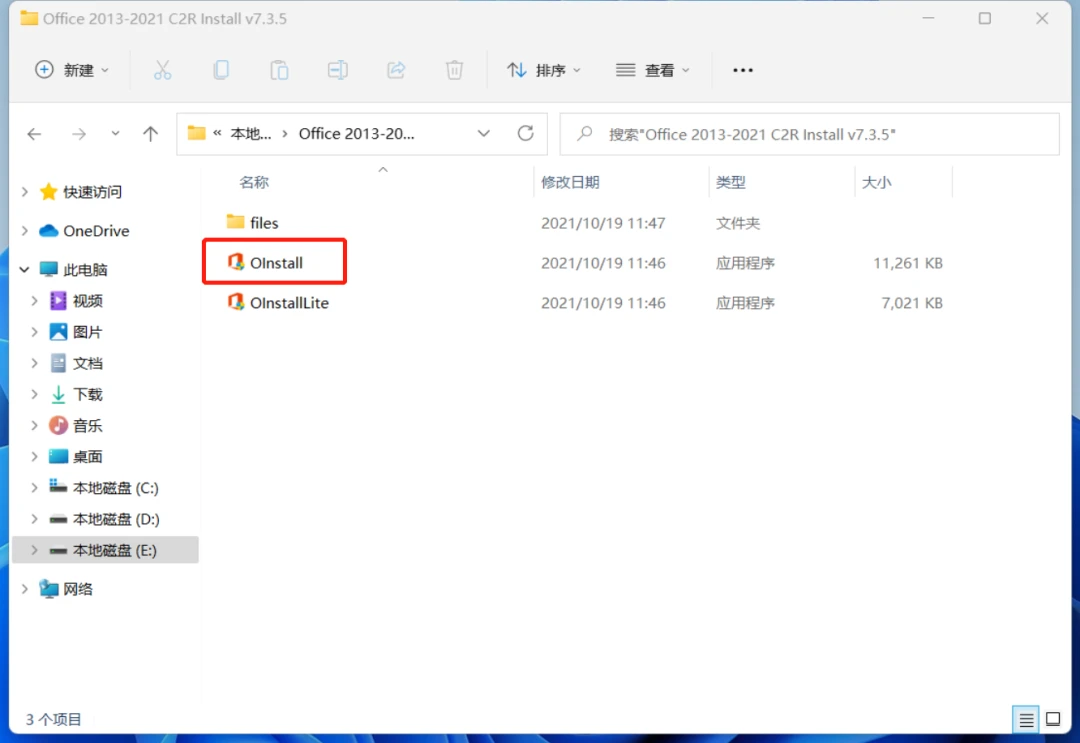This screenshot has height=743, width=1080.
Task: Click the breadcrumb overflow « chevron
Action: (217, 134)
